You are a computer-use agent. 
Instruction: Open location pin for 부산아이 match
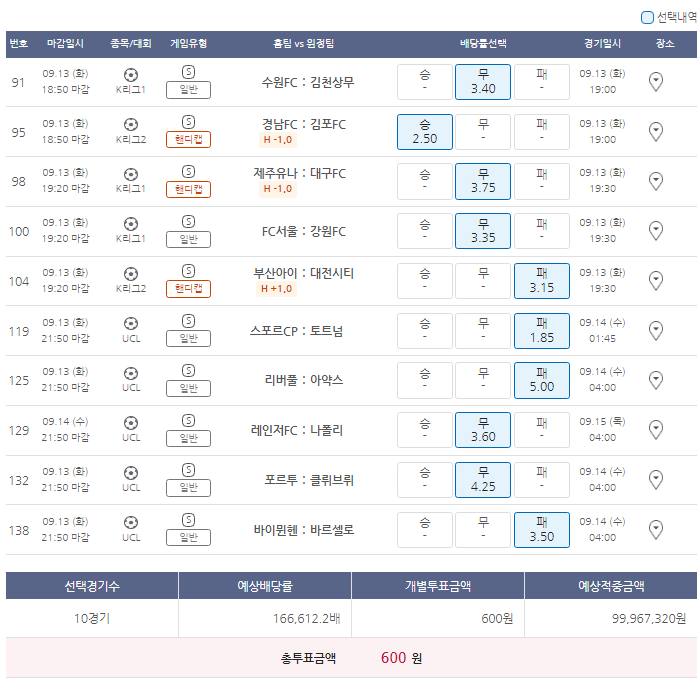pos(656,281)
